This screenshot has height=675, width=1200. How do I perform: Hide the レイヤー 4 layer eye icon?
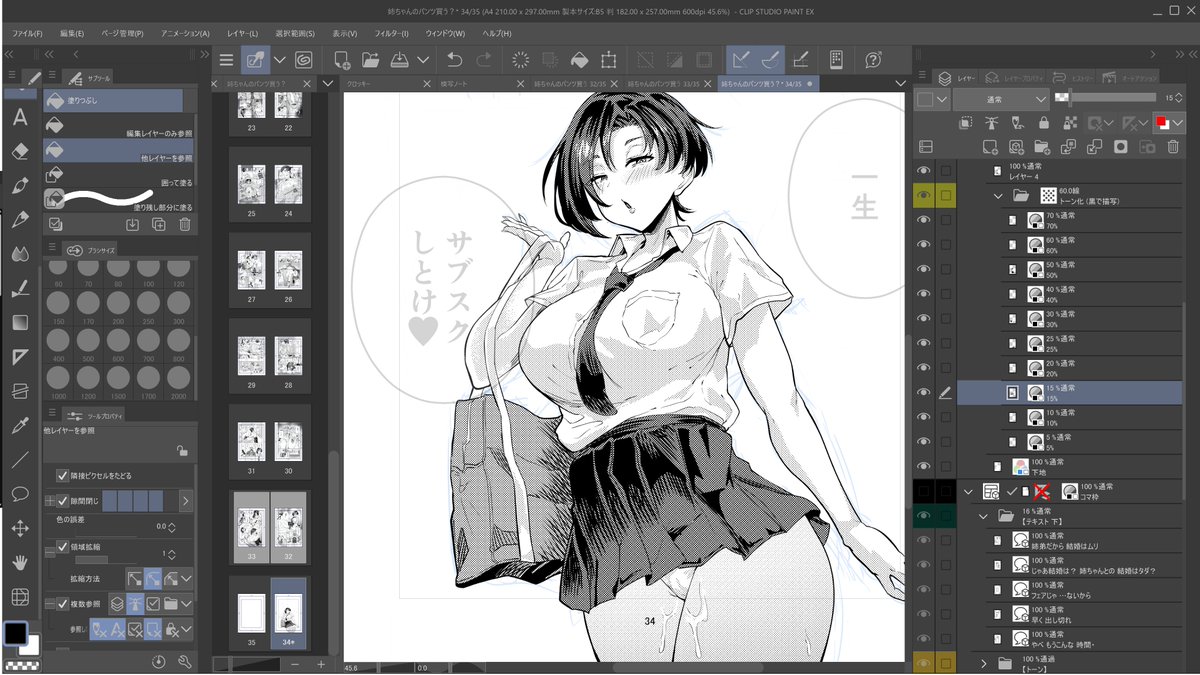pyautogui.click(x=923, y=170)
